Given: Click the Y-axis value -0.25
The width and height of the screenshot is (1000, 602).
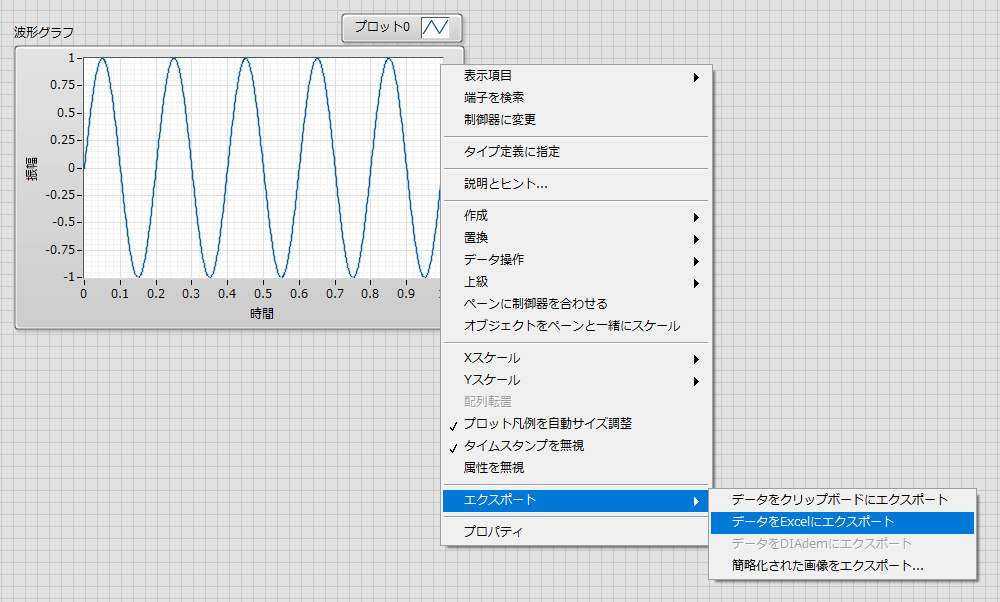Looking at the screenshot, I should tap(61, 195).
